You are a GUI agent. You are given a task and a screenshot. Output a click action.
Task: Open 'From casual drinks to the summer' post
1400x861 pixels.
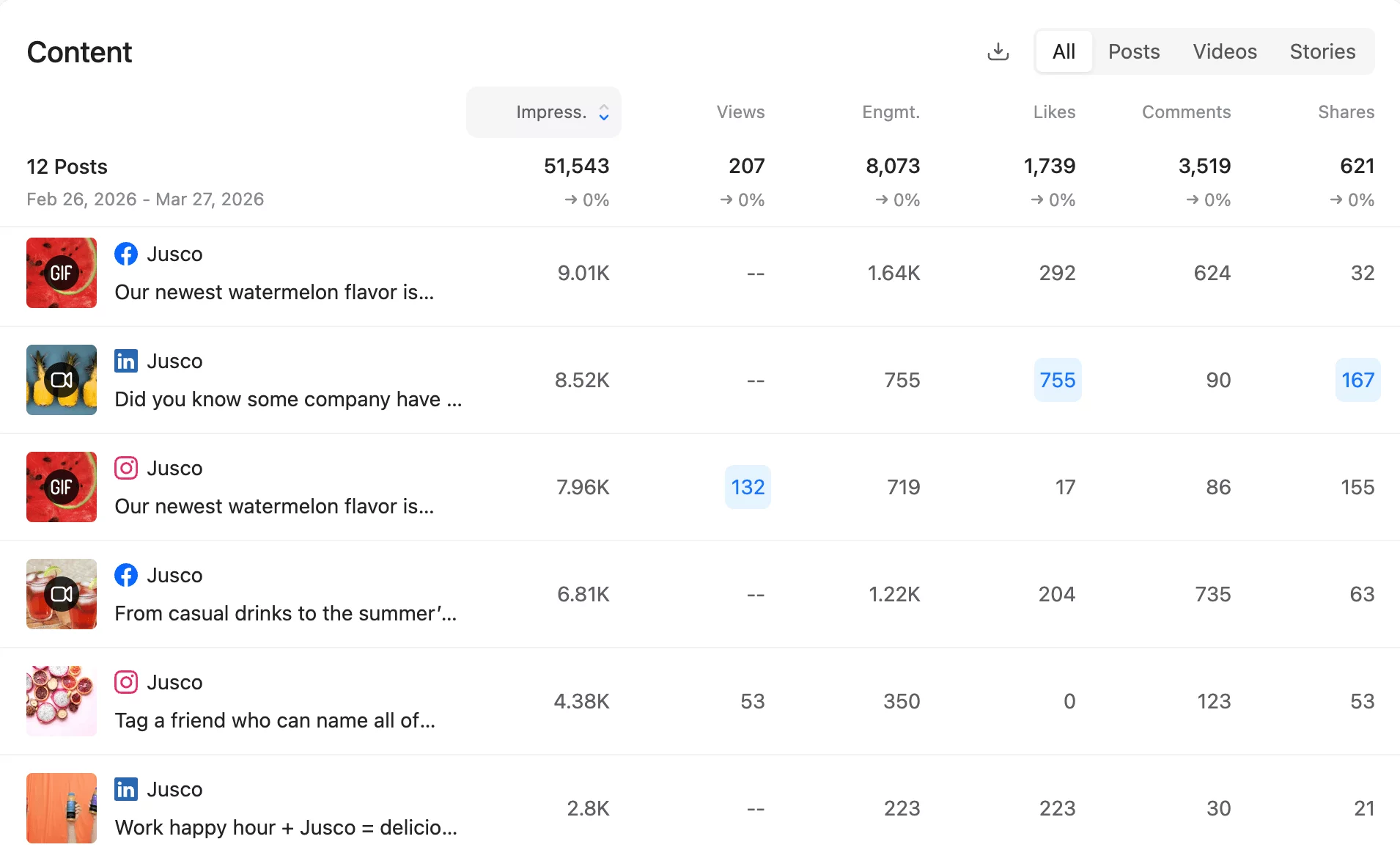(286, 614)
